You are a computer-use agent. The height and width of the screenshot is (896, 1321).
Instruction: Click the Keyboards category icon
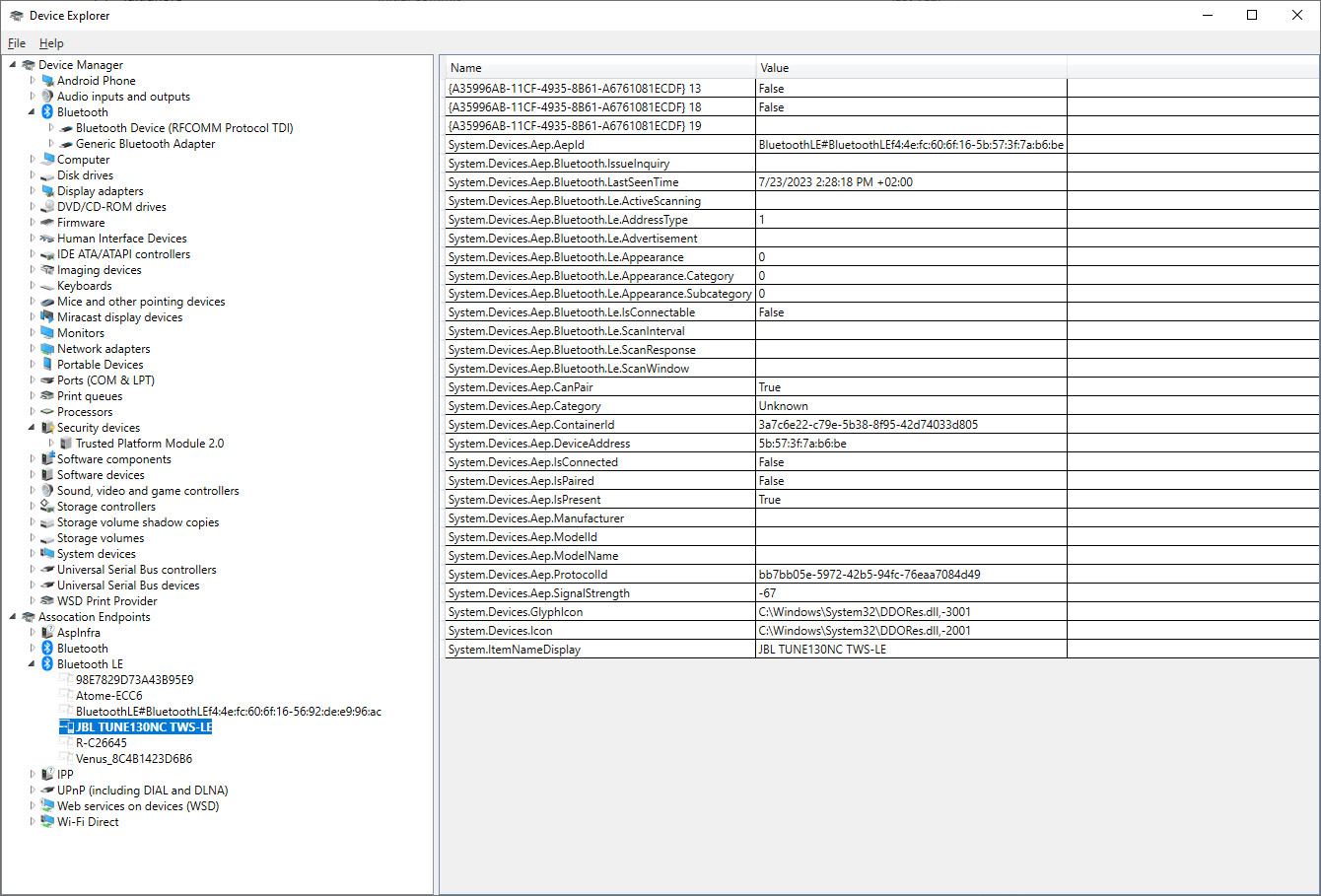(x=47, y=286)
